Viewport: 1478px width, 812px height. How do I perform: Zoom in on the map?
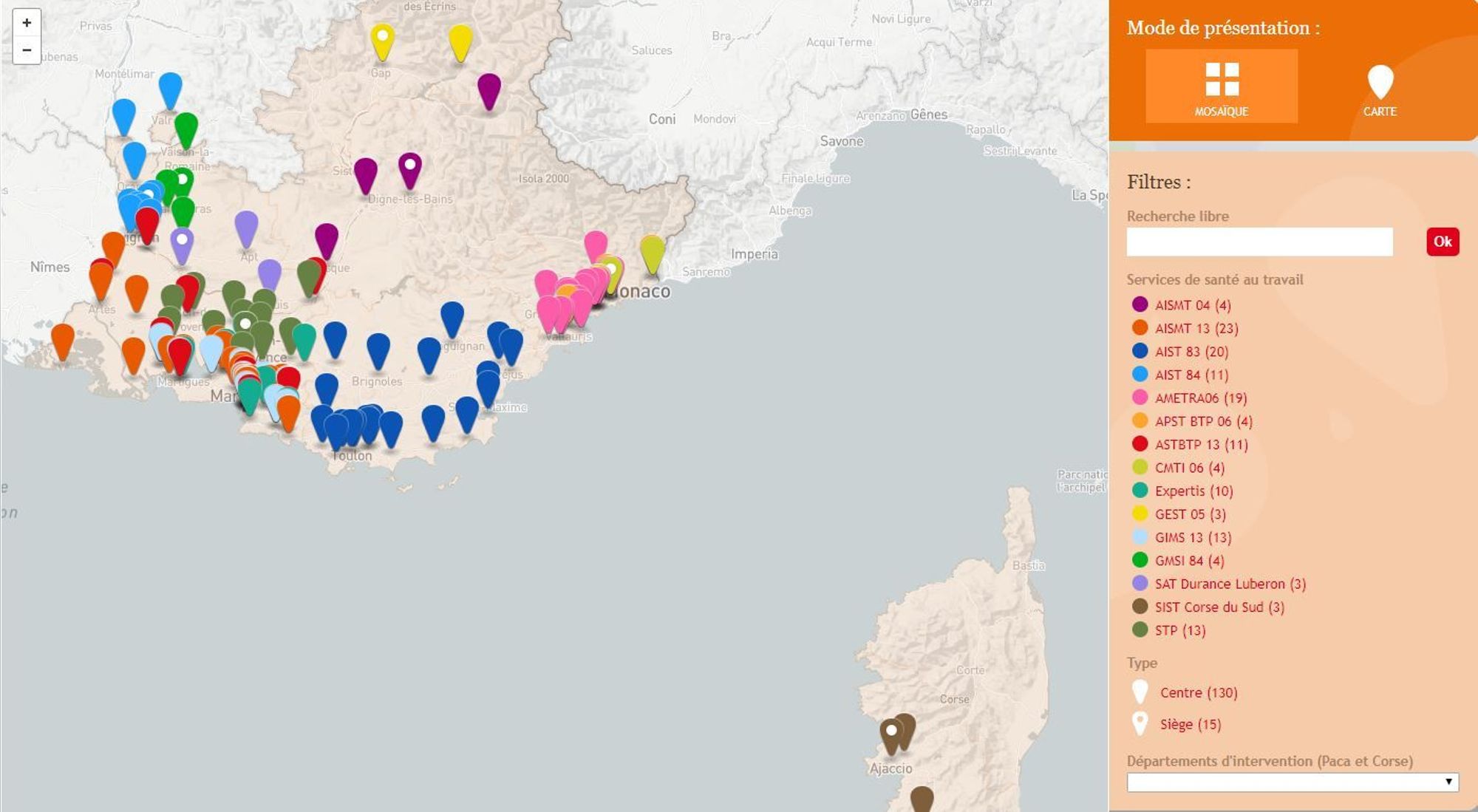[x=27, y=23]
